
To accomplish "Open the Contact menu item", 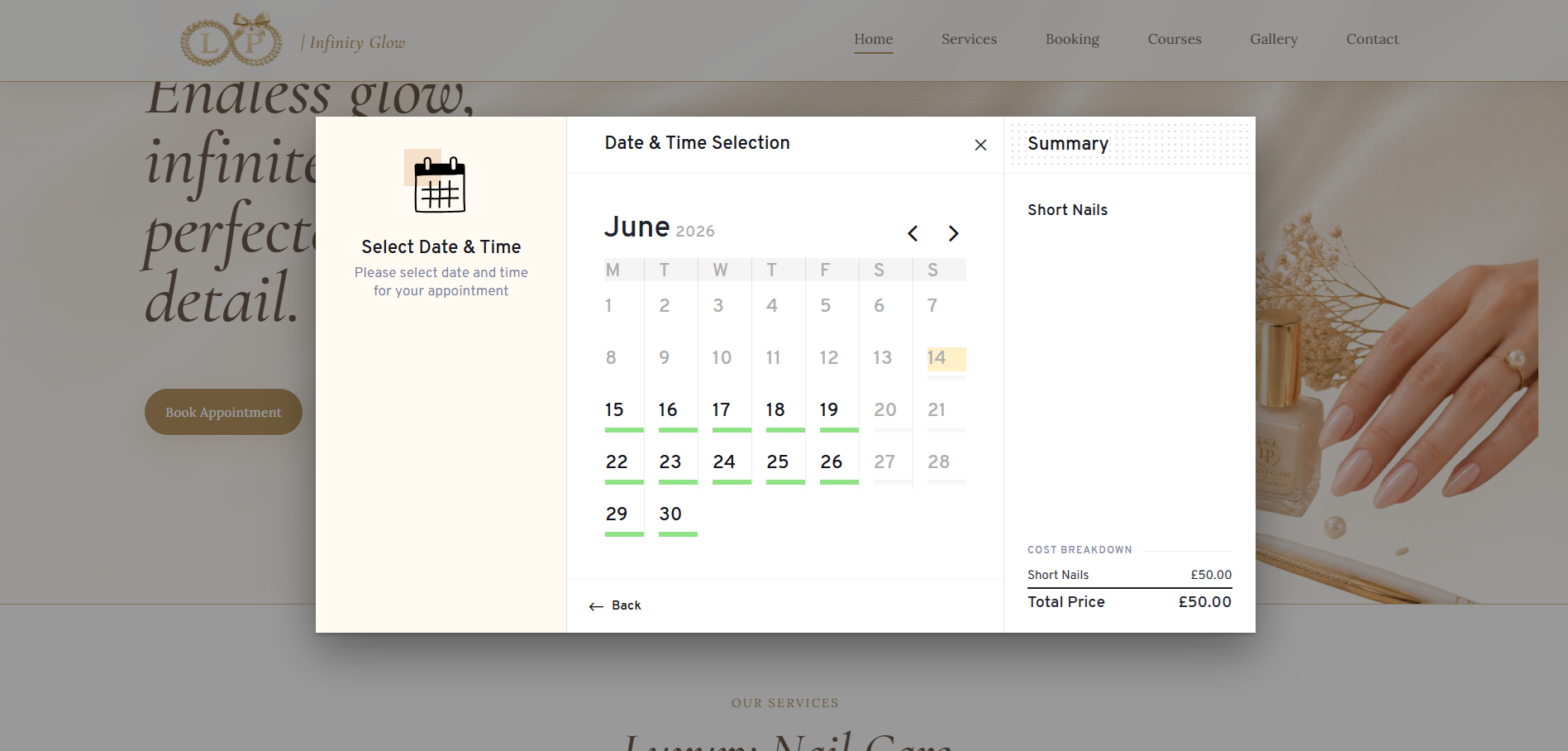I will pyautogui.click(x=1372, y=39).
